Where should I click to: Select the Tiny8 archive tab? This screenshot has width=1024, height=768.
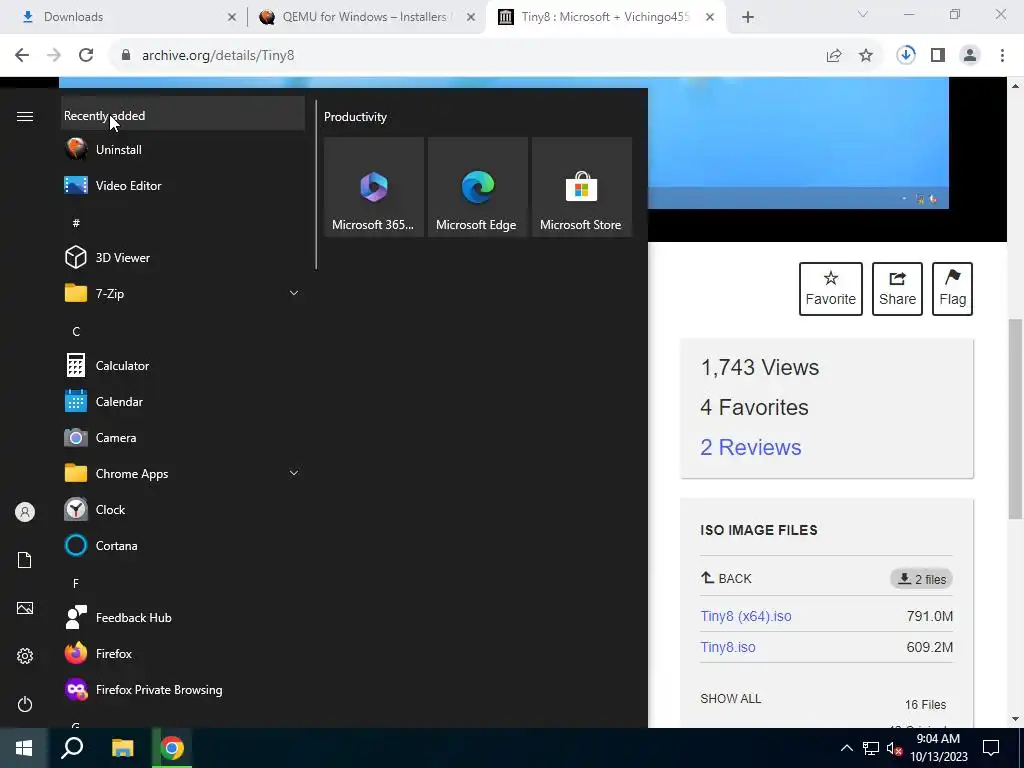point(606,17)
